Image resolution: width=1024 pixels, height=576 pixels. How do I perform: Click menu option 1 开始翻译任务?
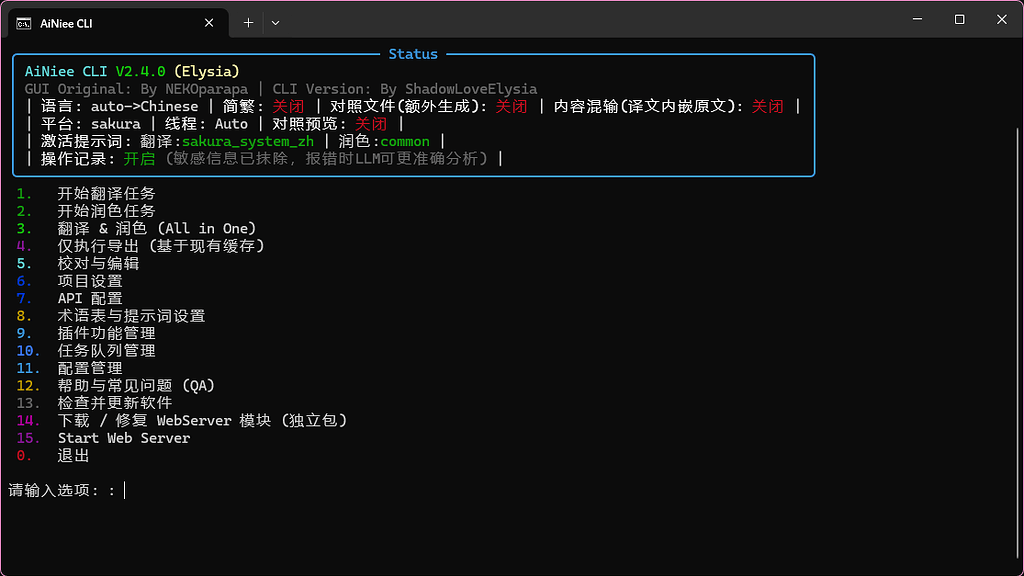click(x=86, y=194)
